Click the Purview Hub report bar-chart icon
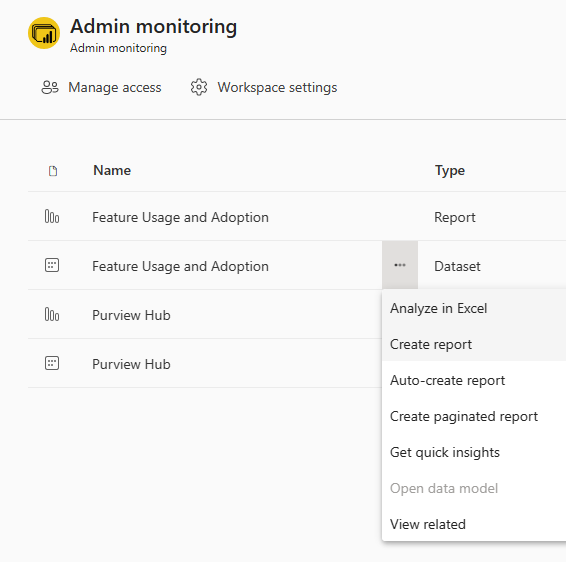This screenshot has width=566, height=562. click(52, 314)
